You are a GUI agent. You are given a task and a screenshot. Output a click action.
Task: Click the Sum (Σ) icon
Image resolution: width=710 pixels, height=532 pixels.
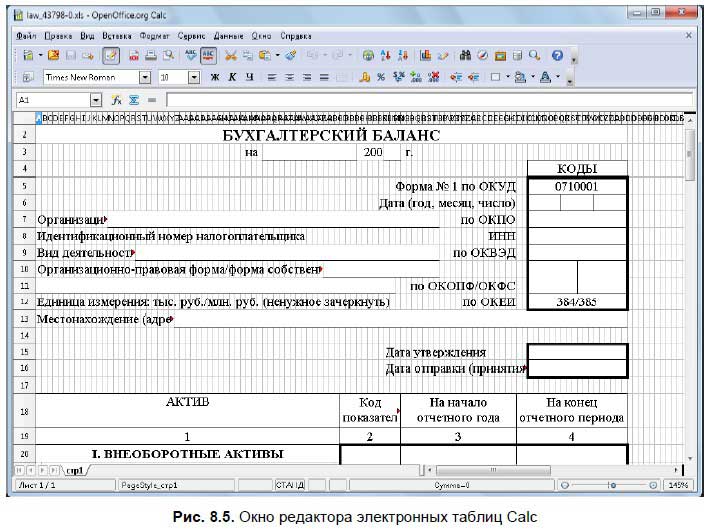(x=134, y=100)
